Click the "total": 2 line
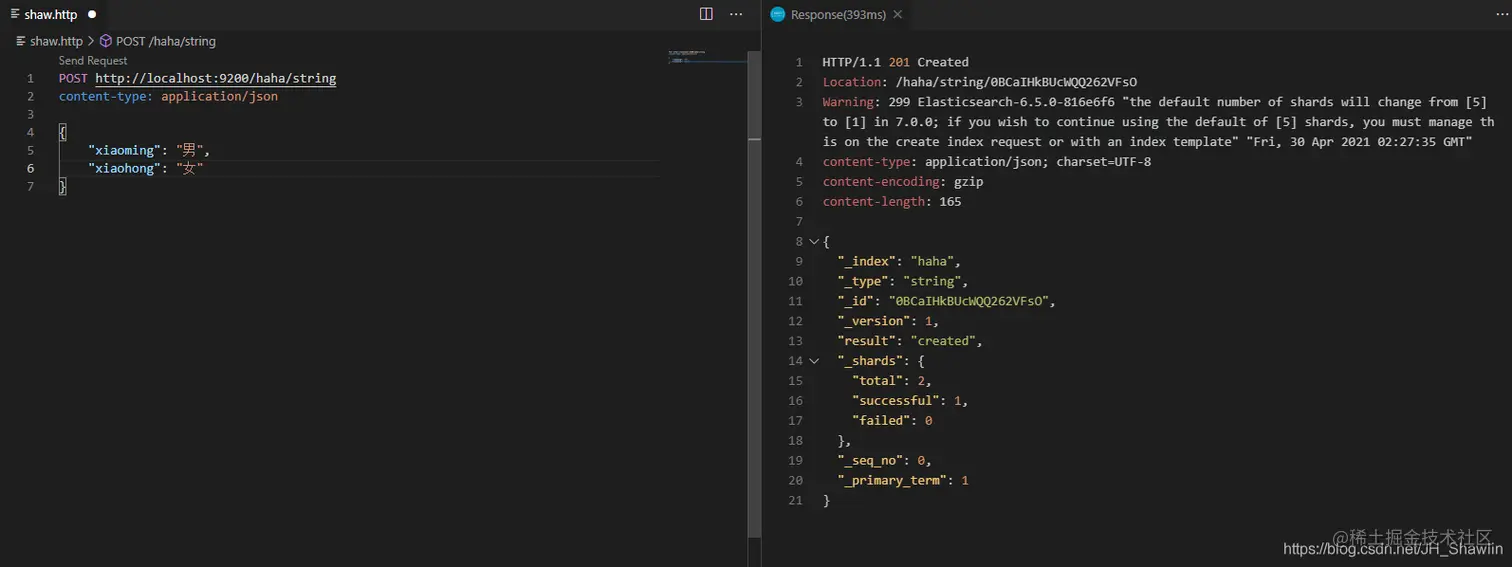This screenshot has height=567, width=1512. click(892, 381)
